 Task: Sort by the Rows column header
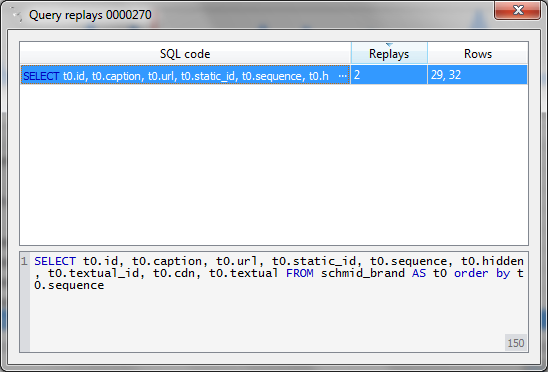(478, 53)
